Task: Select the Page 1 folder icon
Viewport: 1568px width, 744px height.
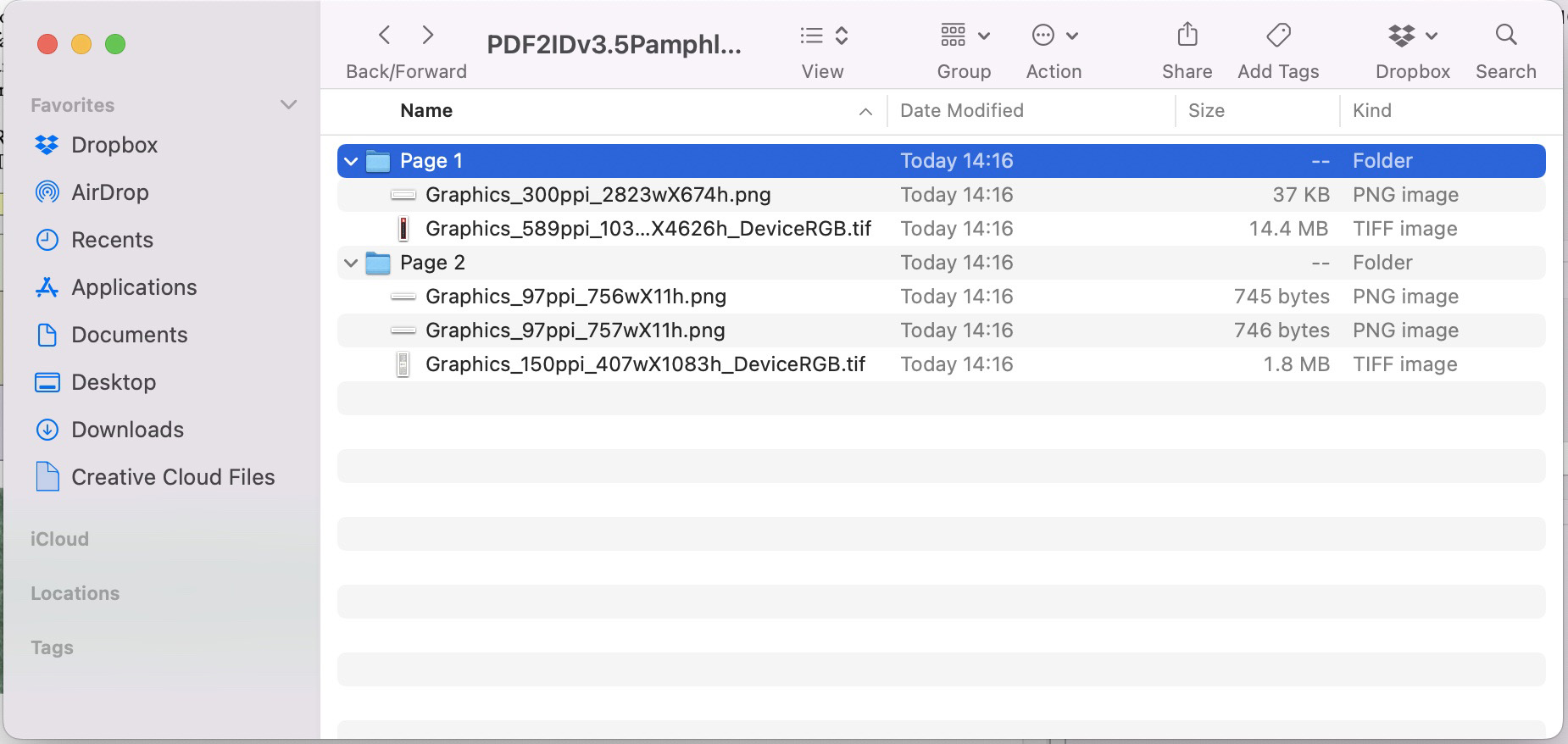Action: pos(378,161)
